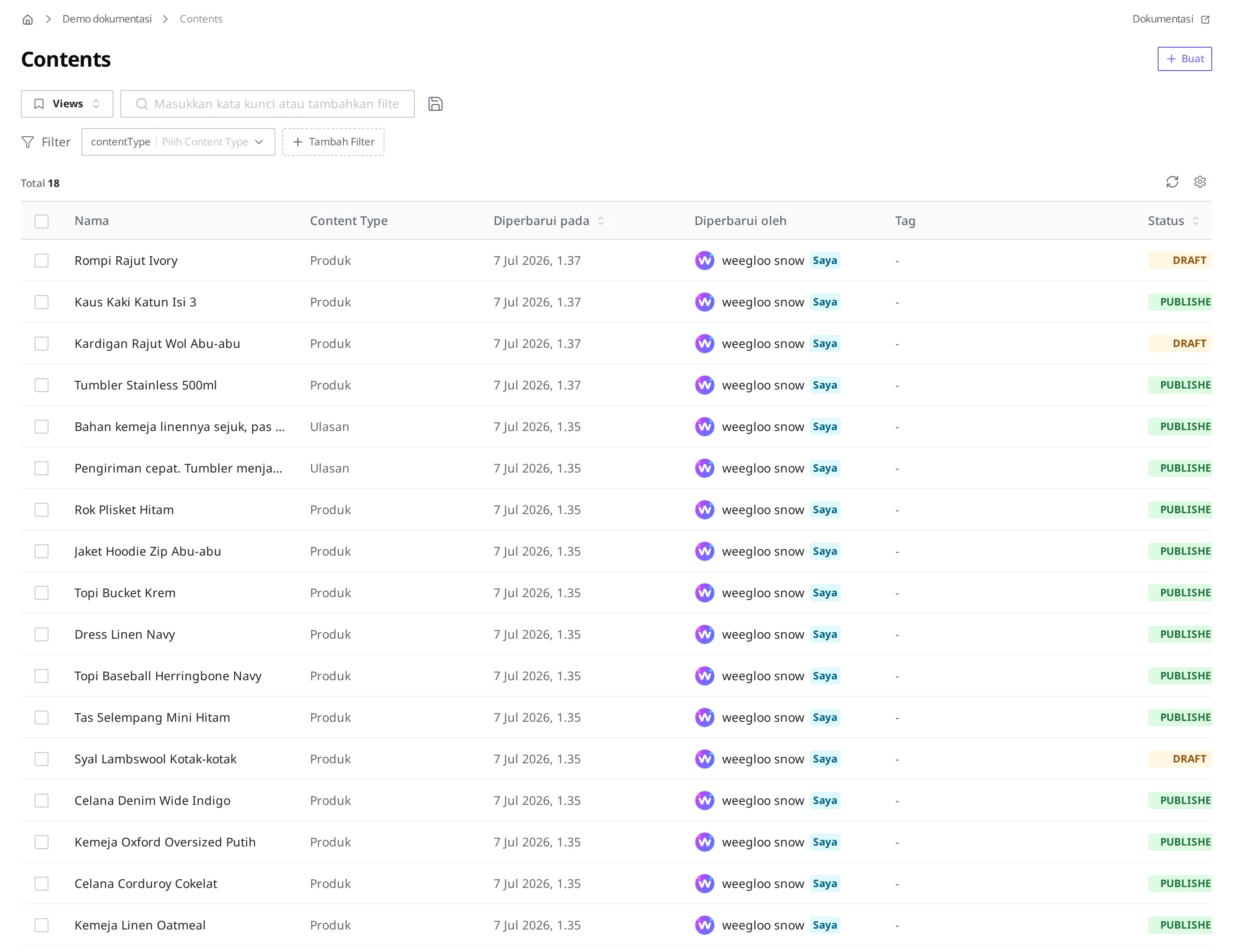The image size is (1233, 952).
Task: Click the bookmark icon in Views button
Action: click(39, 104)
